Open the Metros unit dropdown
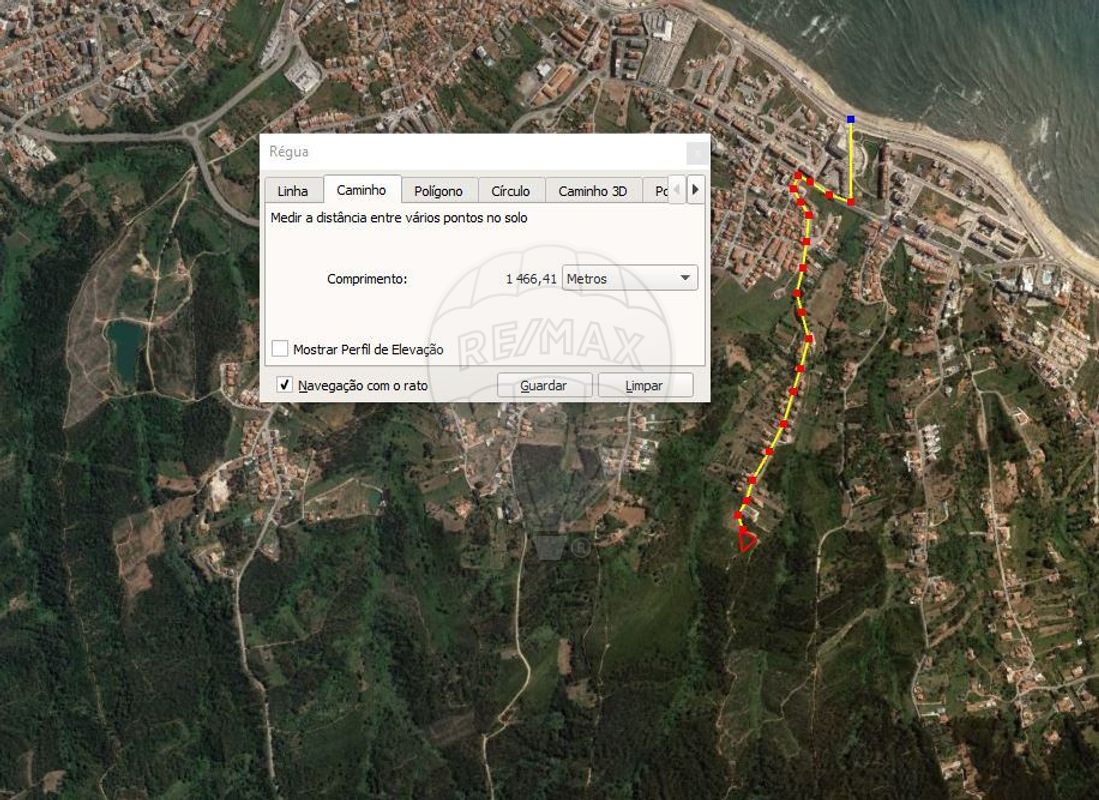 (x=630, y=278)
